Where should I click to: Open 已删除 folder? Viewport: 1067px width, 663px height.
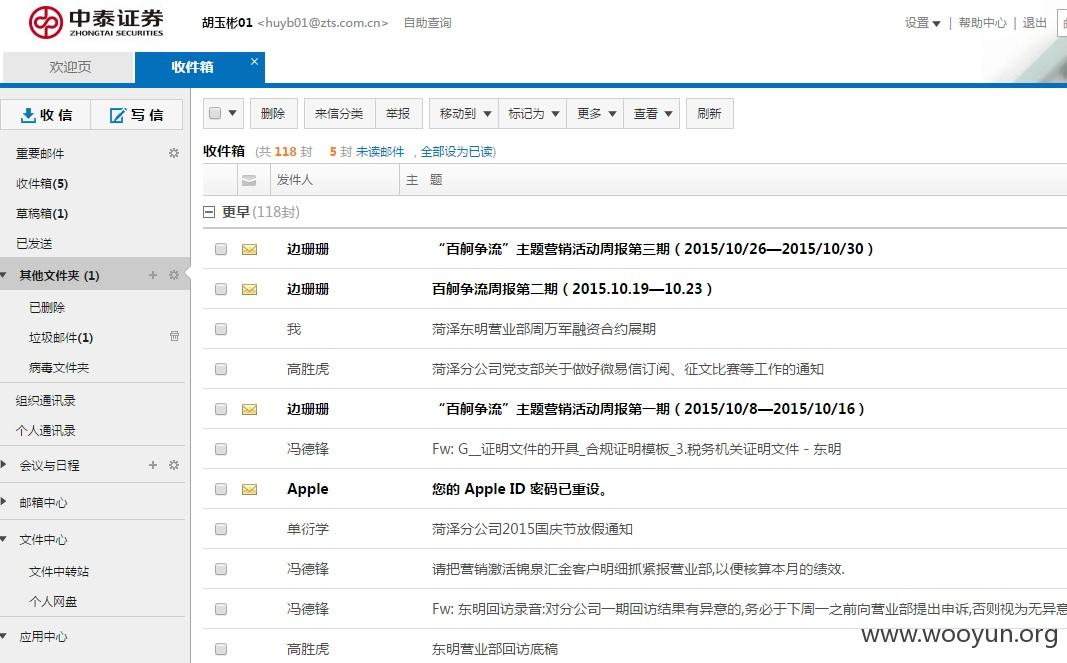(x=47, y=308)
